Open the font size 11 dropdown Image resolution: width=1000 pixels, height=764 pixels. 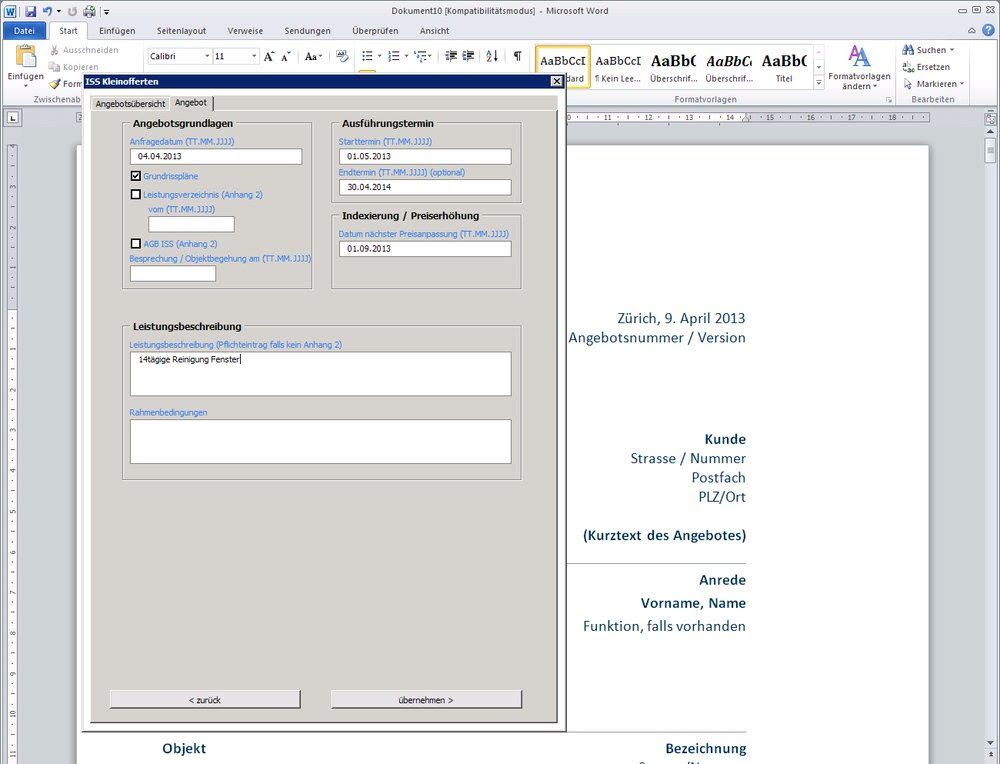coord(254,56)
